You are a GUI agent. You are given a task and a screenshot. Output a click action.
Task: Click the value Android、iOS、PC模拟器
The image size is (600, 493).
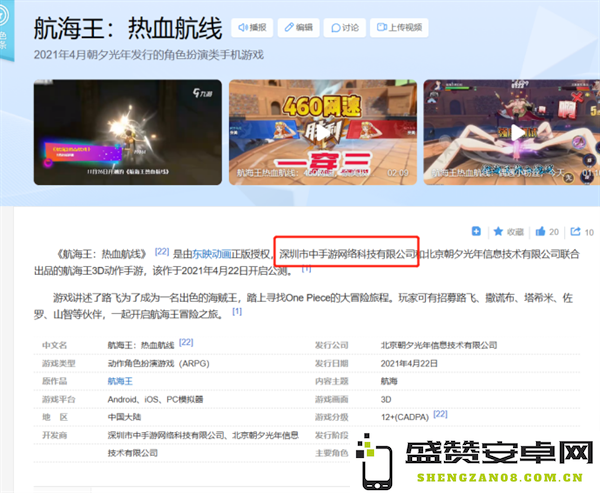coord(155,399)
